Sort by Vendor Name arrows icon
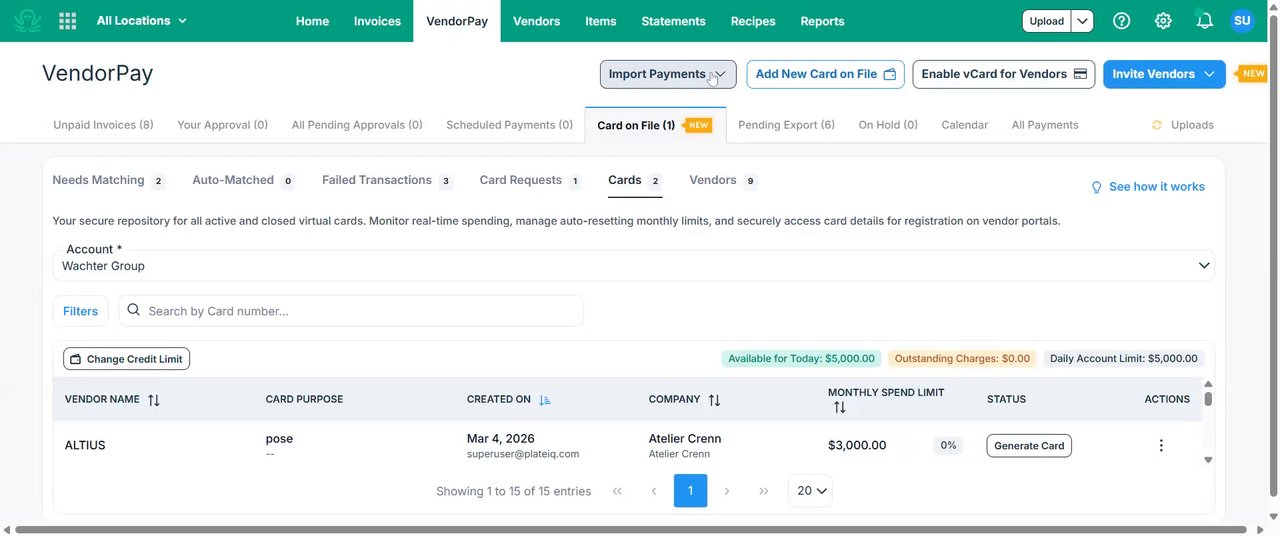The image size is (1280, 536). coord(154,400)
